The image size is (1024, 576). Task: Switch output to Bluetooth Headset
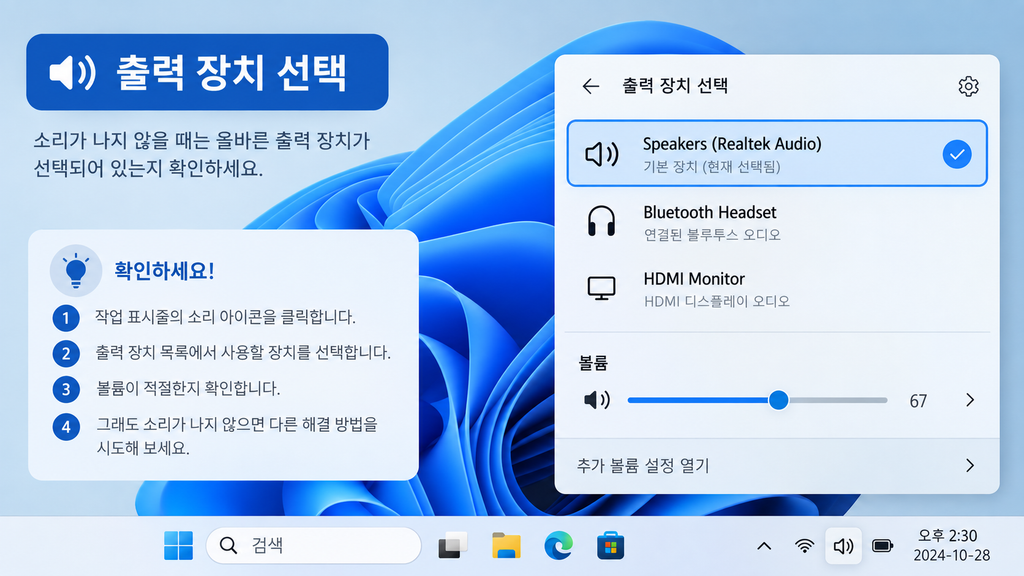coord(776,222)
